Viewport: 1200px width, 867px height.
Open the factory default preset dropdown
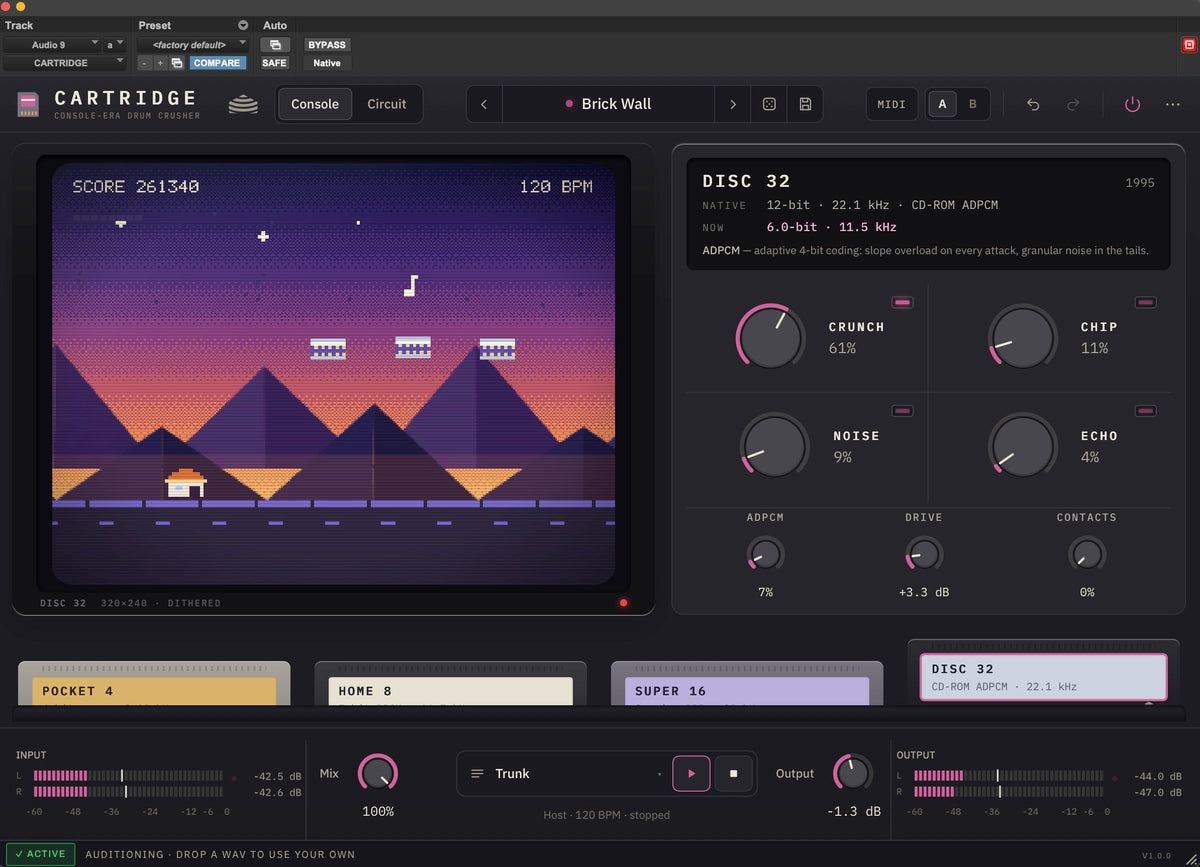coord(192,45)
